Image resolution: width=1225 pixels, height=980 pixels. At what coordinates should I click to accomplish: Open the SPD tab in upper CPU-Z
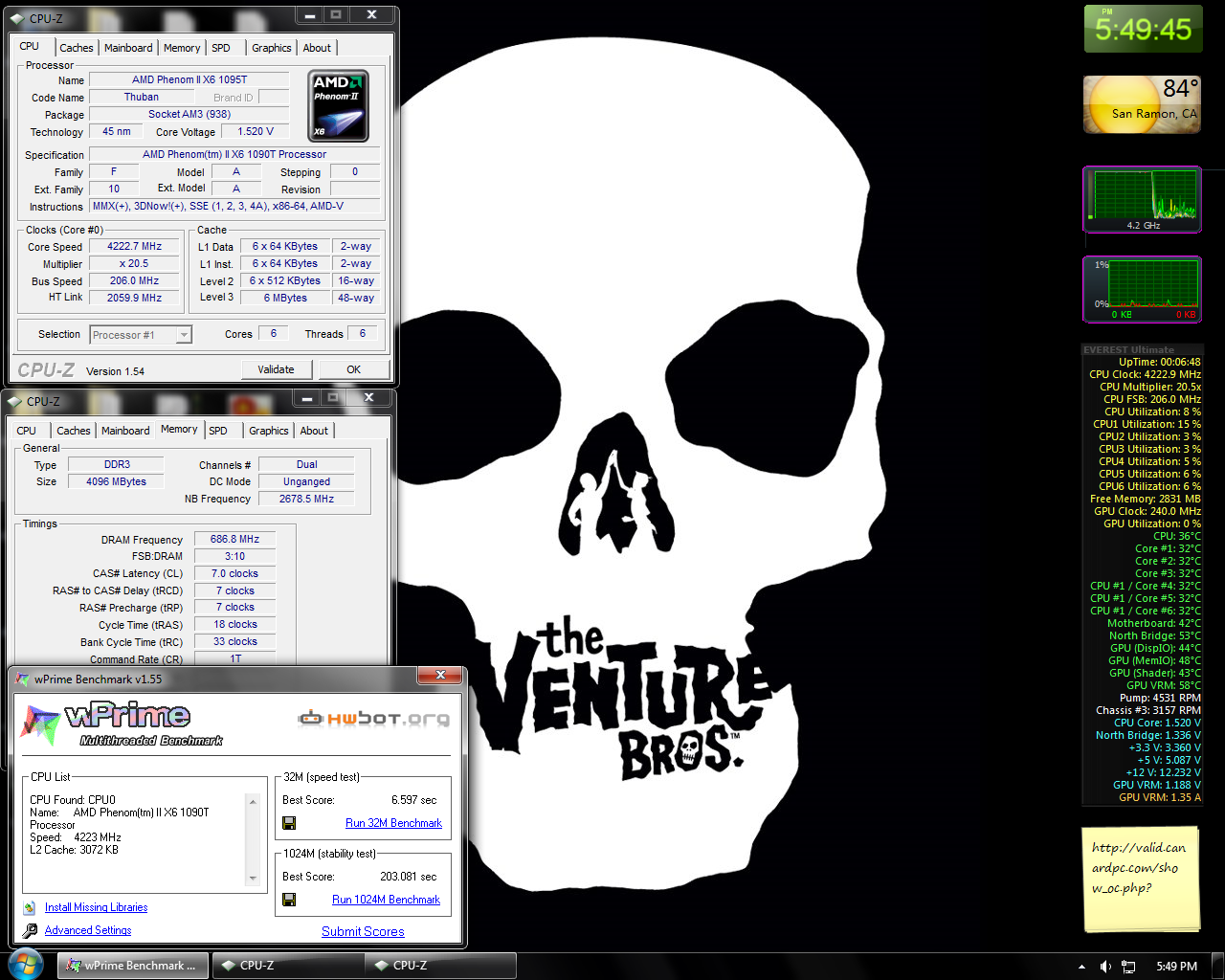click(x=221, y=48)
